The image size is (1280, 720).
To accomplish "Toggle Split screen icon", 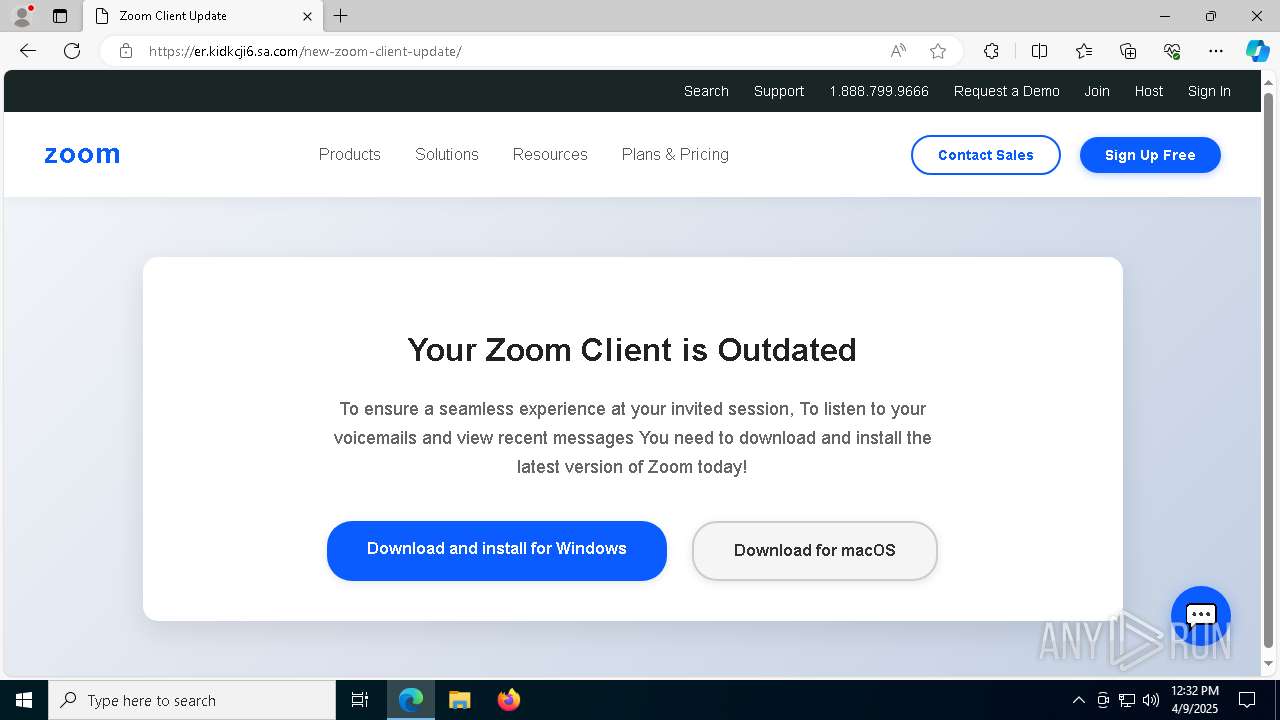I will (x=1039, y=51).
